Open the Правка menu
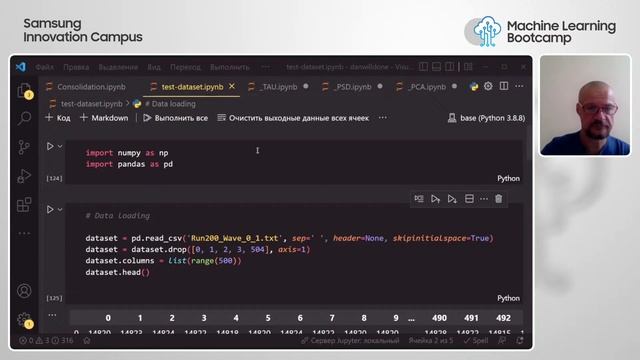 76,67
